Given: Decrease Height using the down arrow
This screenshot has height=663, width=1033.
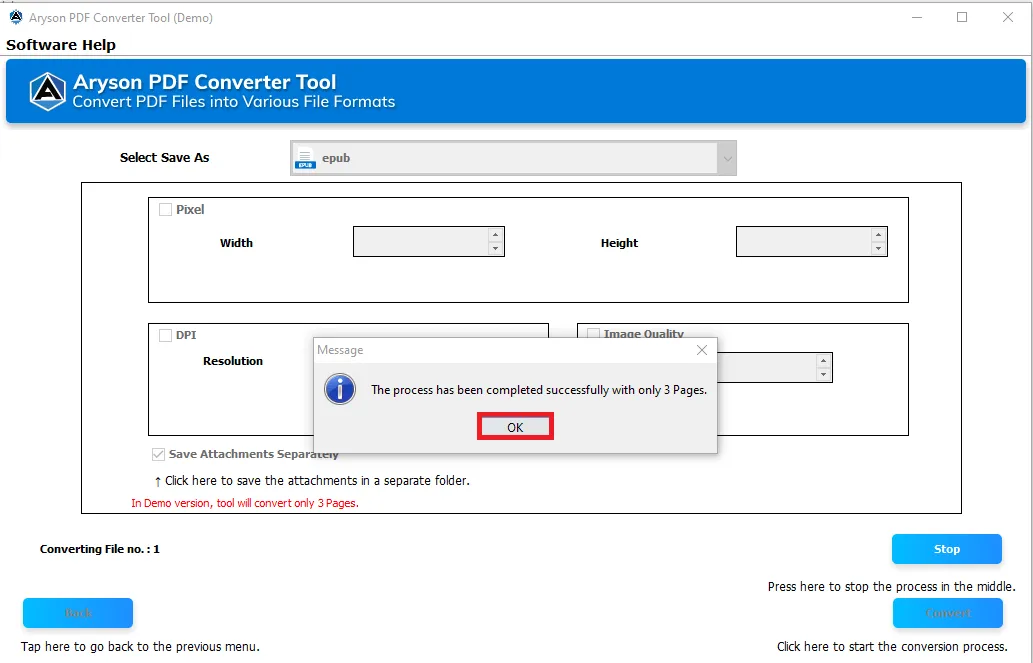Looking at the screenshot, I should click(878, 248).
